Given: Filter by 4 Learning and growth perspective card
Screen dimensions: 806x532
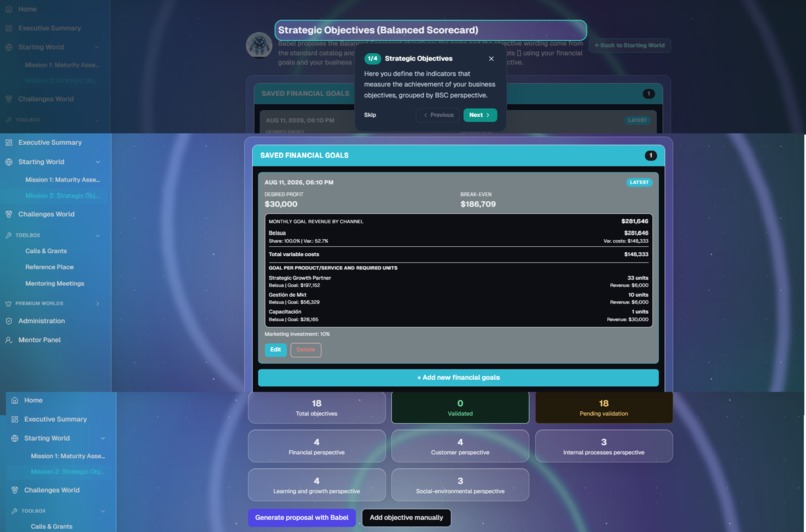Looking at the screenshot, I should coord(317,485).
